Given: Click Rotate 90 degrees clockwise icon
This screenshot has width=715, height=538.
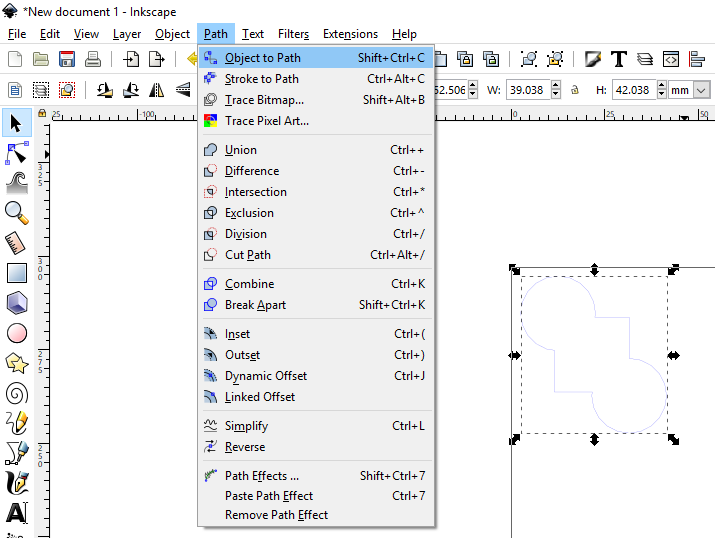Looking at the screenshot, I should click(x=131, y=90).
